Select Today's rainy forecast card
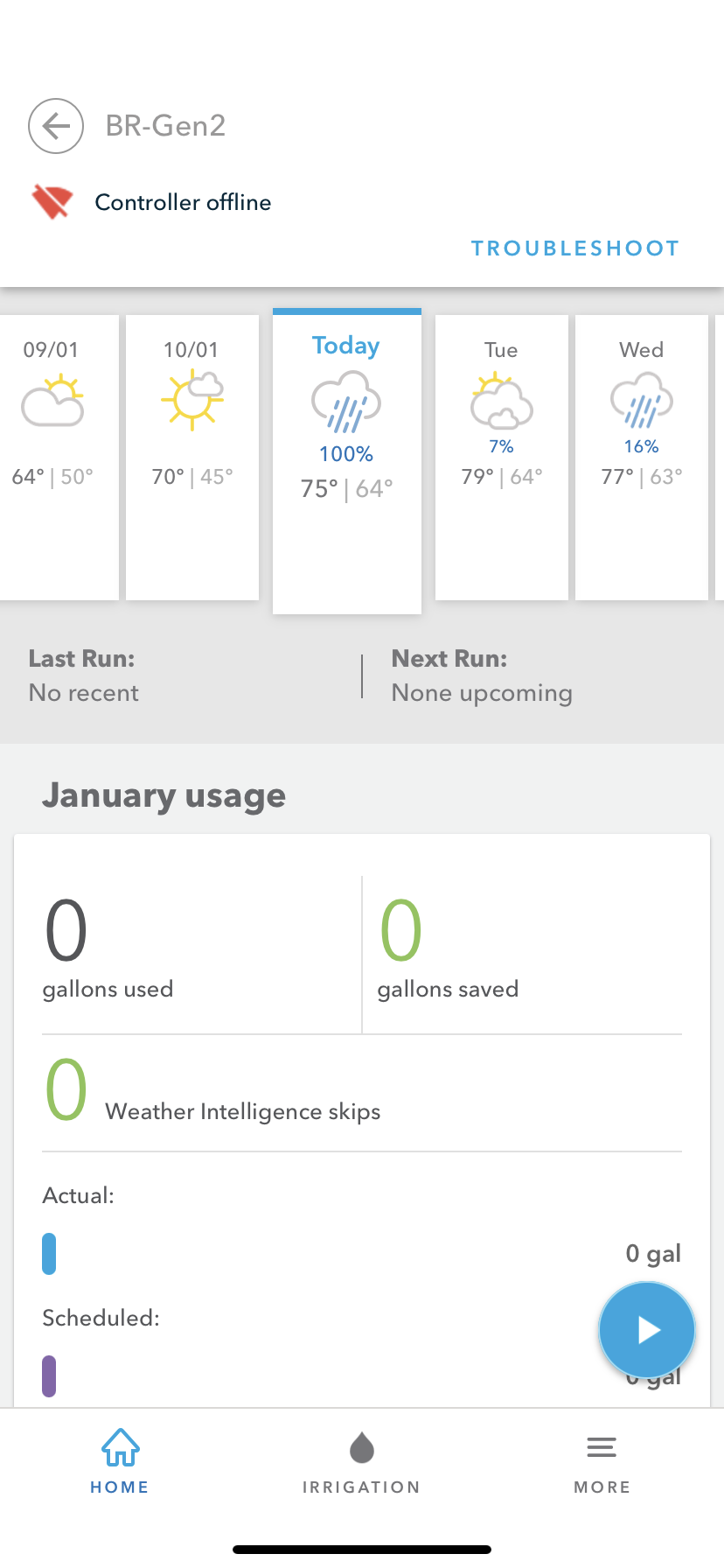The image size is (724, 1568). click(347, 461)
